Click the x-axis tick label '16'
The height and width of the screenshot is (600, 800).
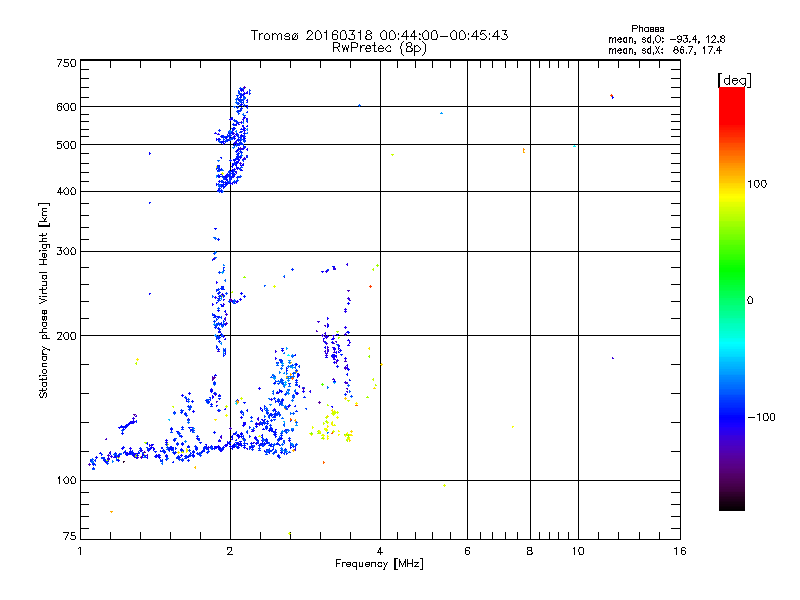680,551
